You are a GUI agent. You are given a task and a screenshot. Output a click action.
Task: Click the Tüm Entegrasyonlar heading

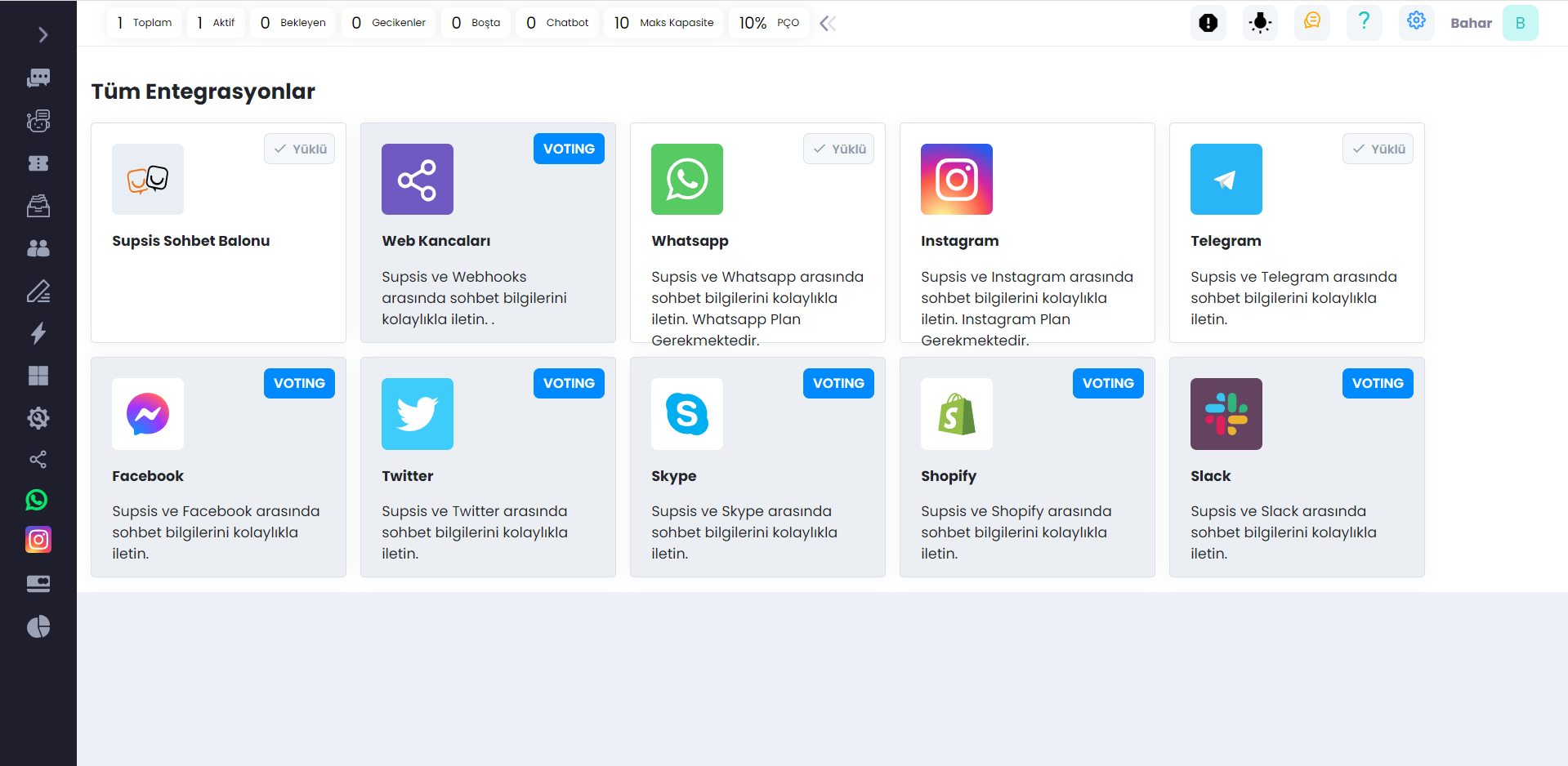pos(203,91)
